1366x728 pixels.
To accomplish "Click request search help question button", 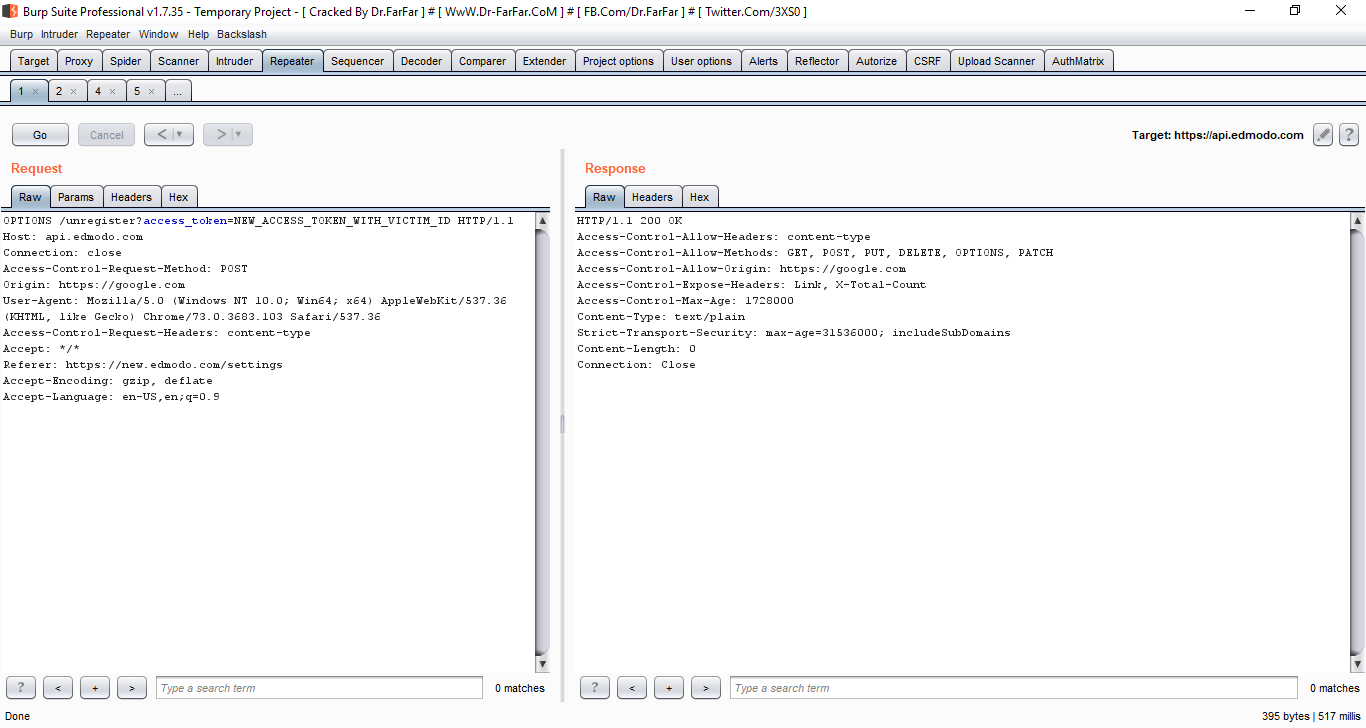I will tap(21, 688).
